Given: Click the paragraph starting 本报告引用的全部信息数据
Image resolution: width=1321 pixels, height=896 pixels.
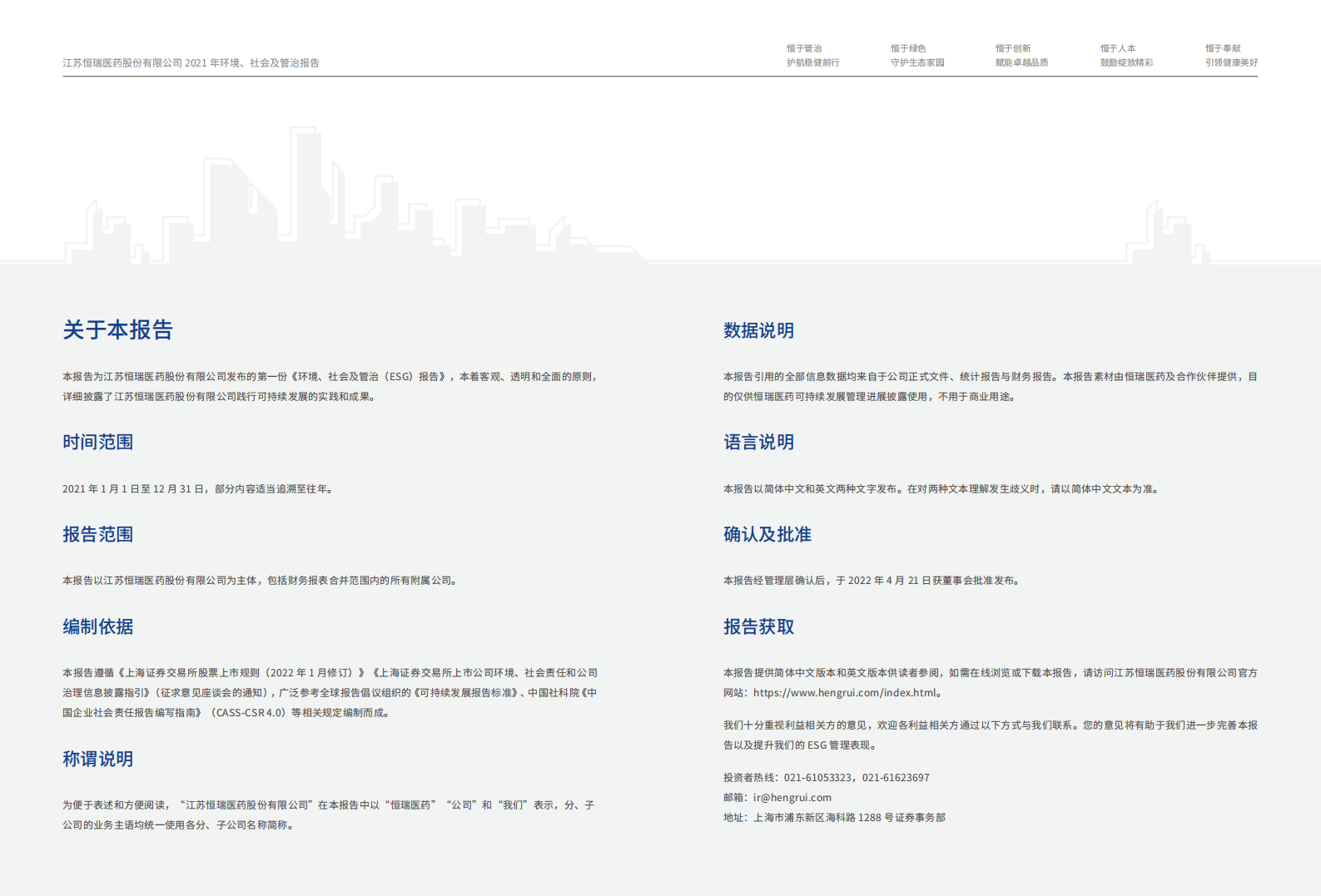Looking at the screenshot, I should coord(991,386).
